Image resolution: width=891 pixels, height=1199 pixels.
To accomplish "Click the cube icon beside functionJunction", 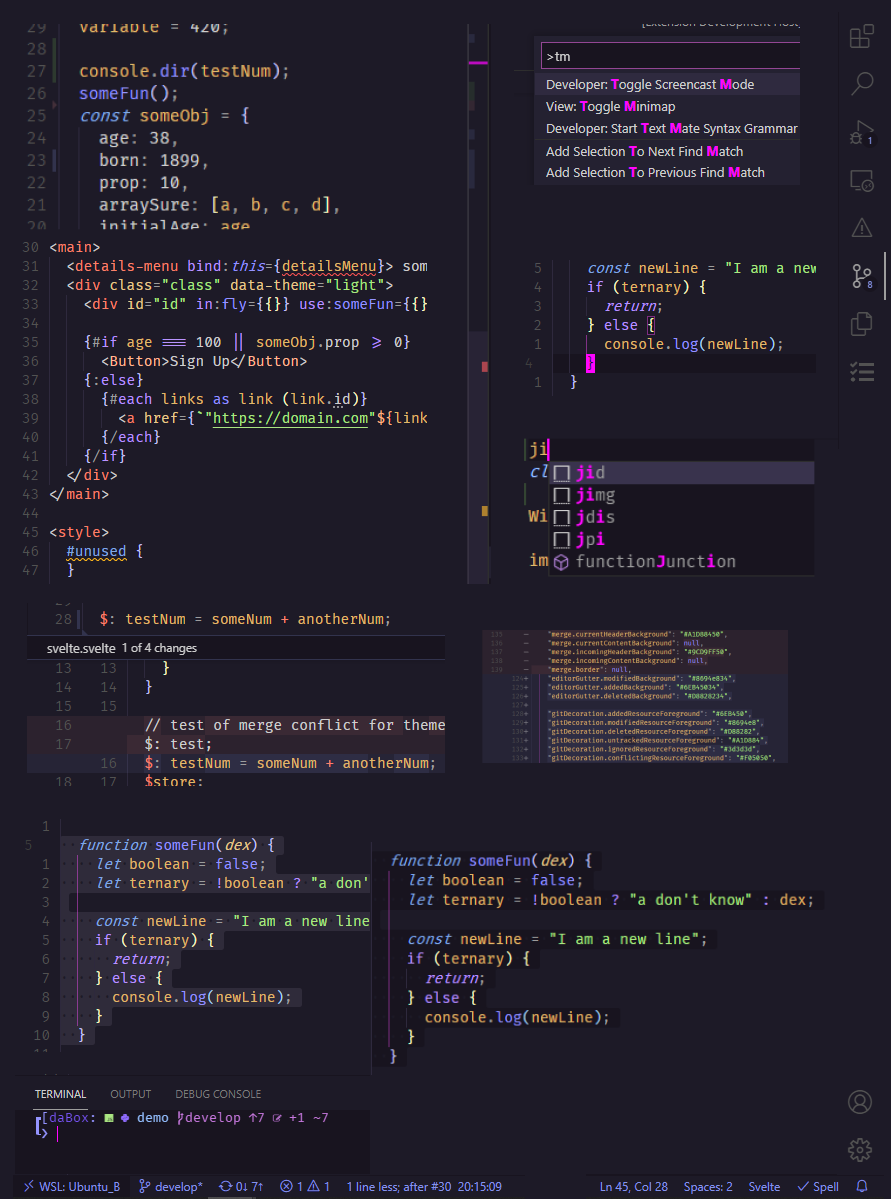I will pos(562,562).
